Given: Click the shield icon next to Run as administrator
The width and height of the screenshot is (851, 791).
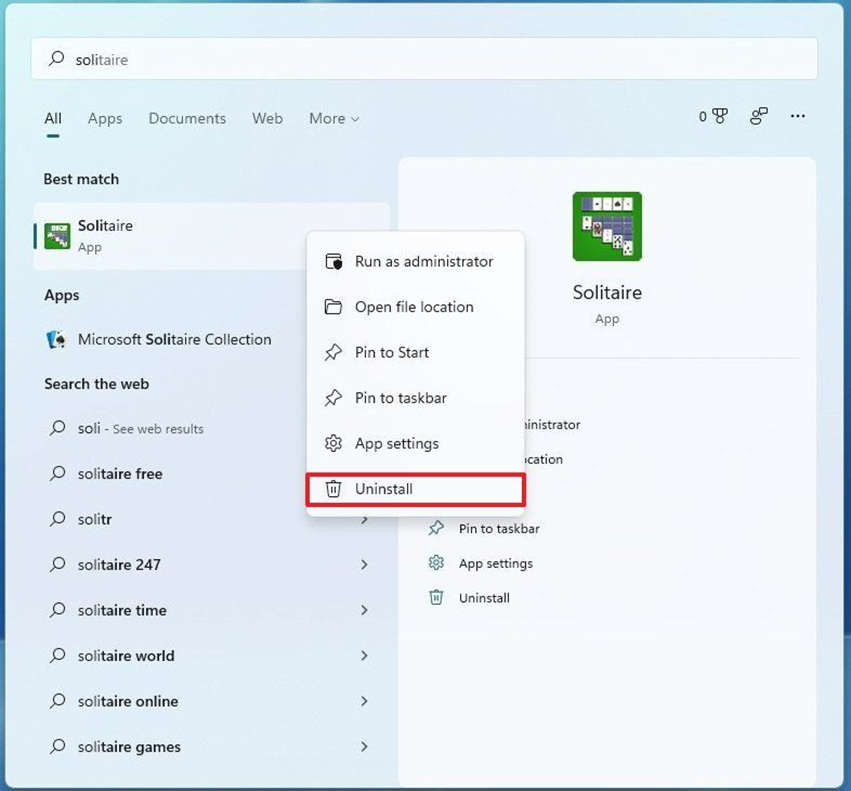Looking at the screenshot, I should point(333,262).
